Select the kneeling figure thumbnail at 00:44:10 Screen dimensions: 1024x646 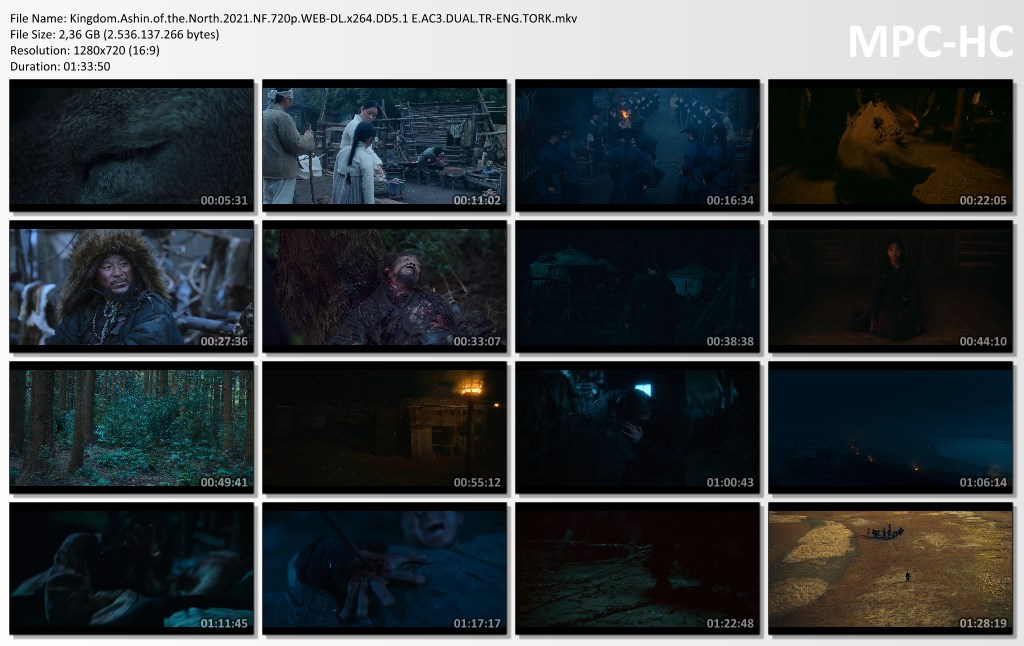tap(891, 287)
